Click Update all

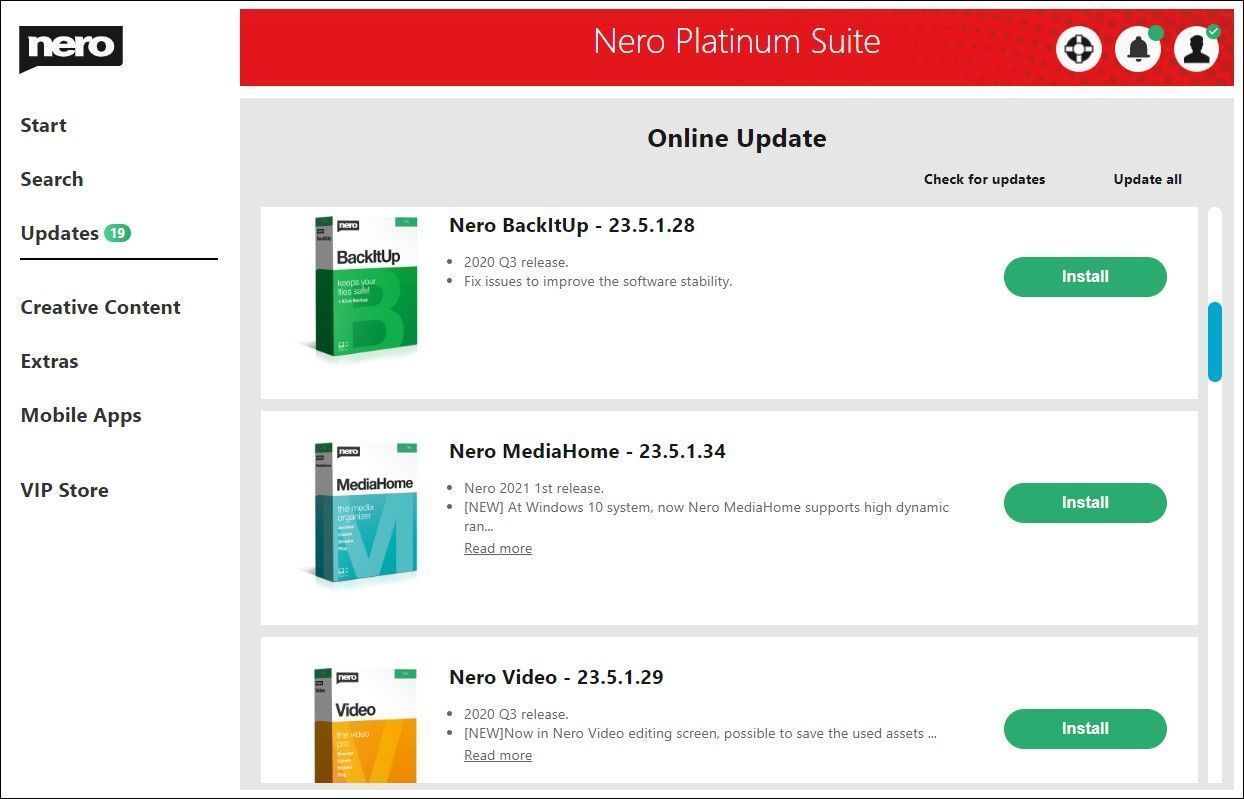pyautogui.click(x=1147, y=179)
